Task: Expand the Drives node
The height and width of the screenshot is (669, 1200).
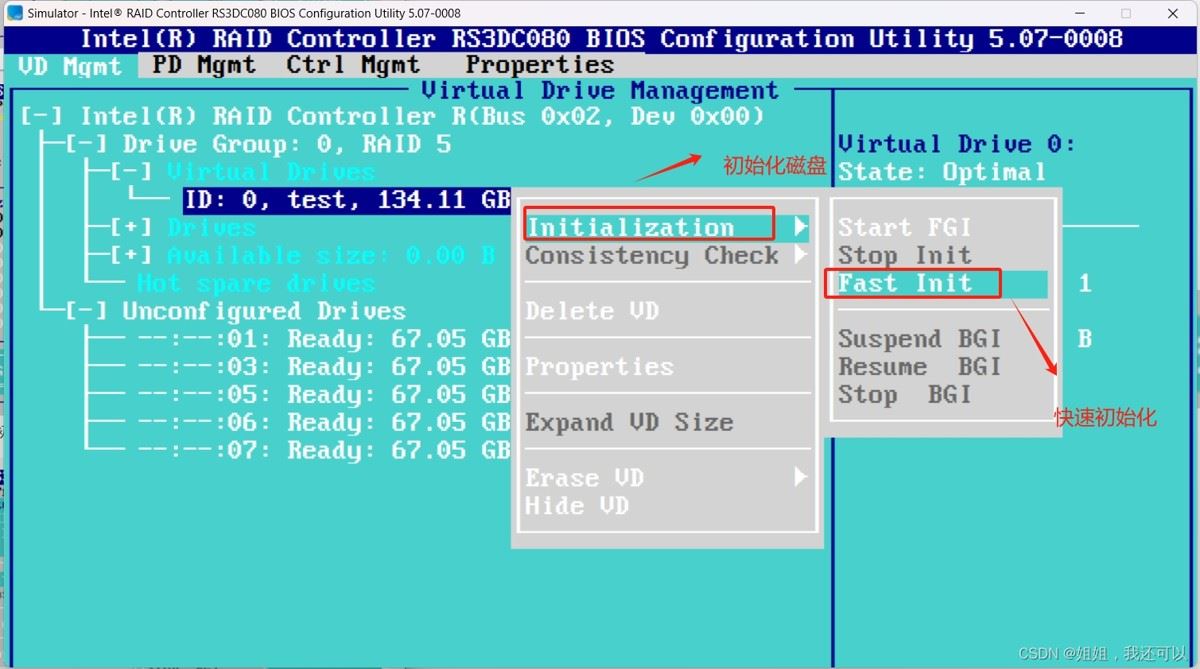Action: [131, 227]
